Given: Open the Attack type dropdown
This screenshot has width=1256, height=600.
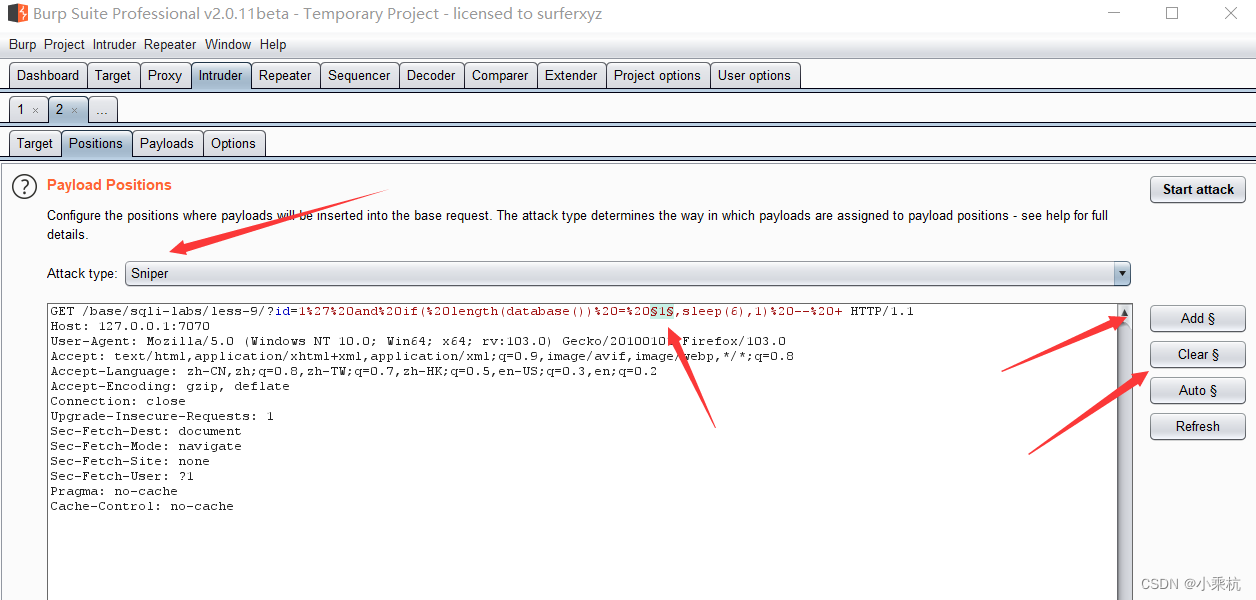Looking at the screenshot, I should (x=628, y=273).
